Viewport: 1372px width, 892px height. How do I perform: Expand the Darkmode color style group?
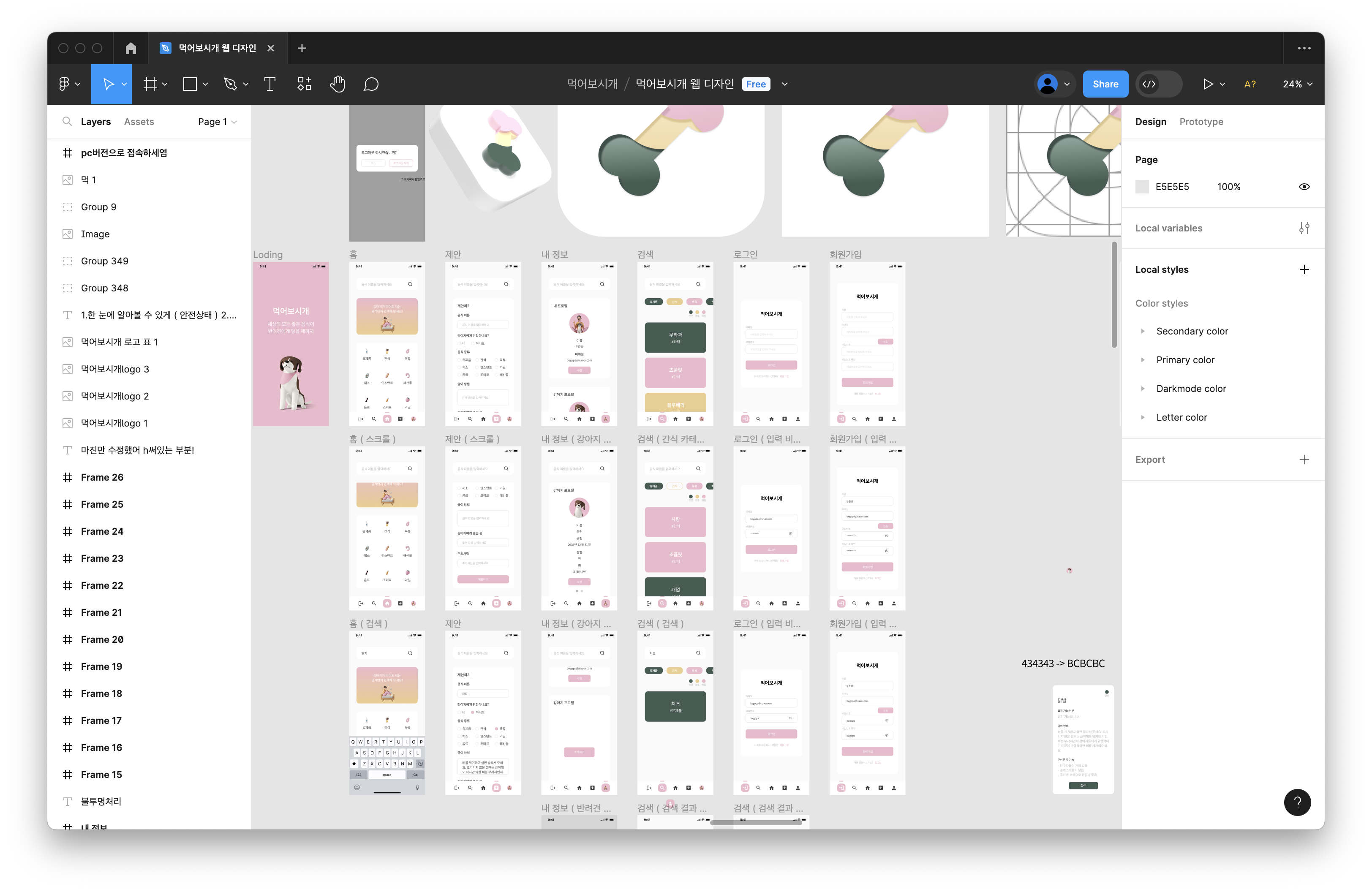[x=1143, y=389]
